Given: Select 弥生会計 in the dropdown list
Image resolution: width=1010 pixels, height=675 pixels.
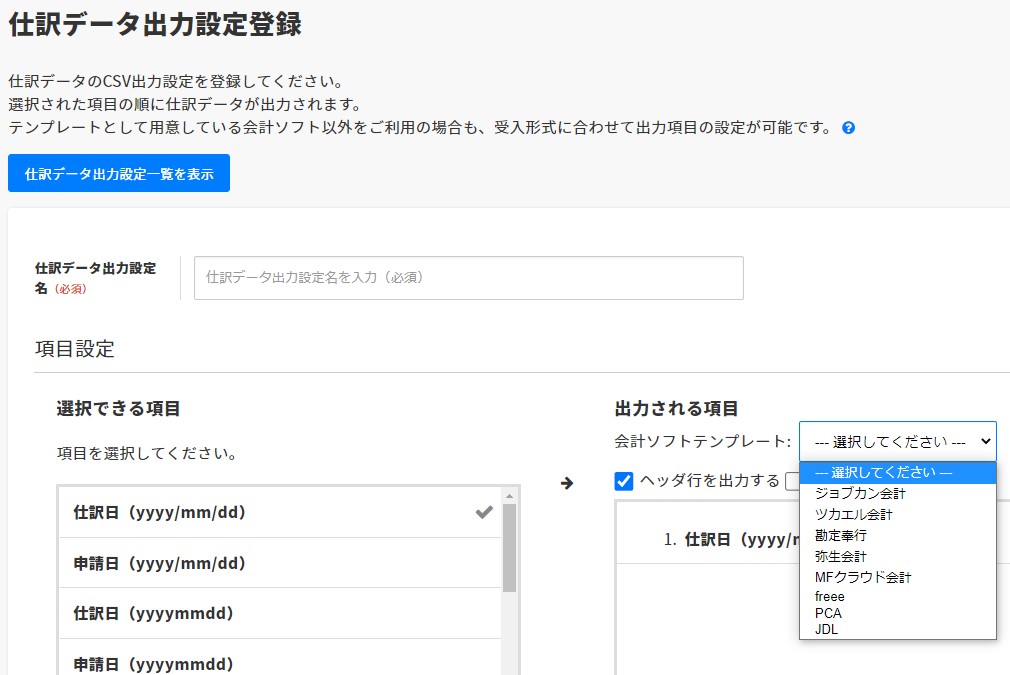Looking at the screenshot, I should coord(840,556).
